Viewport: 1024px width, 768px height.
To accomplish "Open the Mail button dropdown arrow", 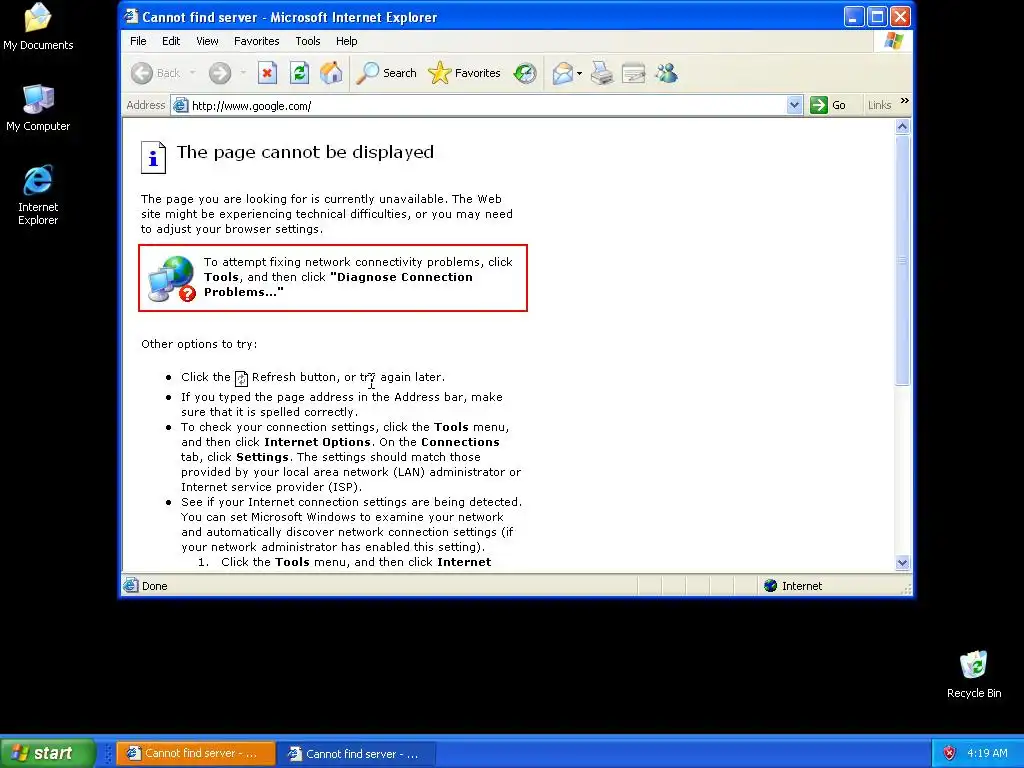I will coord(579,73).
